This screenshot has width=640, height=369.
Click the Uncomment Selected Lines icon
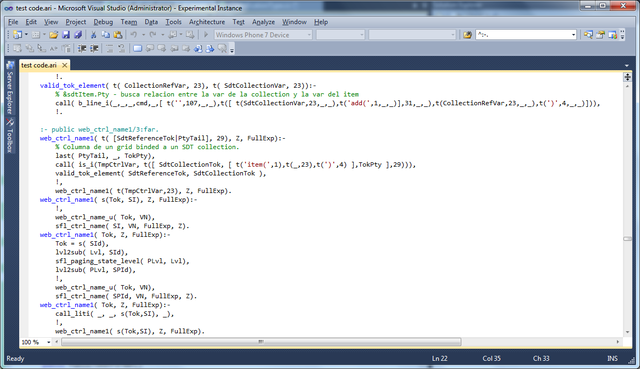point(121,49)
